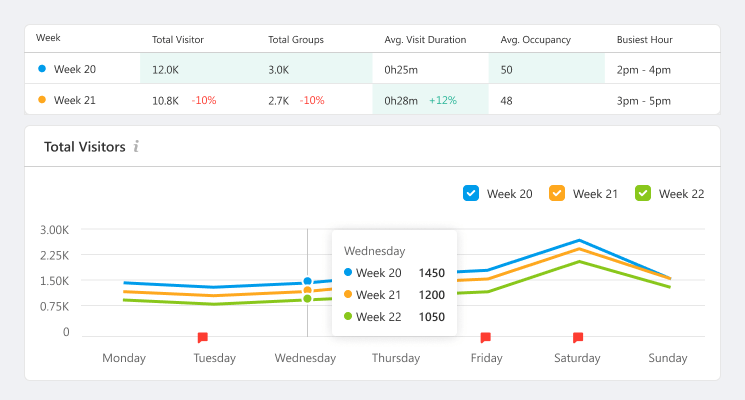Click the info icon beside Total Visitors
745x400 pixels.
tap(136, 147)
